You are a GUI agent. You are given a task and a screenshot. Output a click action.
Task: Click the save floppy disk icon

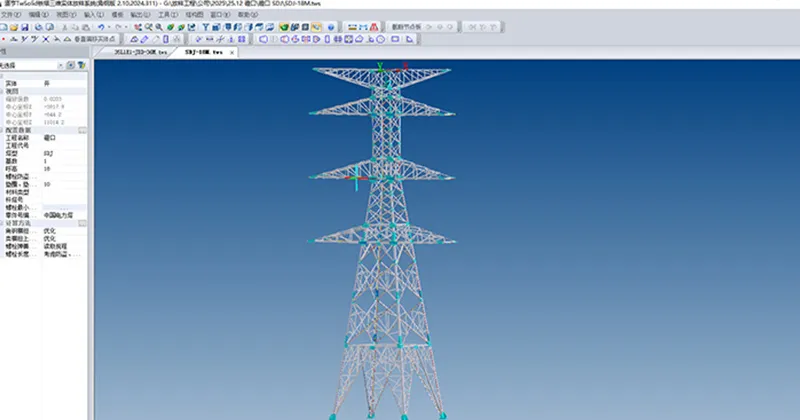pyautogui.click(x=24, y=27)
